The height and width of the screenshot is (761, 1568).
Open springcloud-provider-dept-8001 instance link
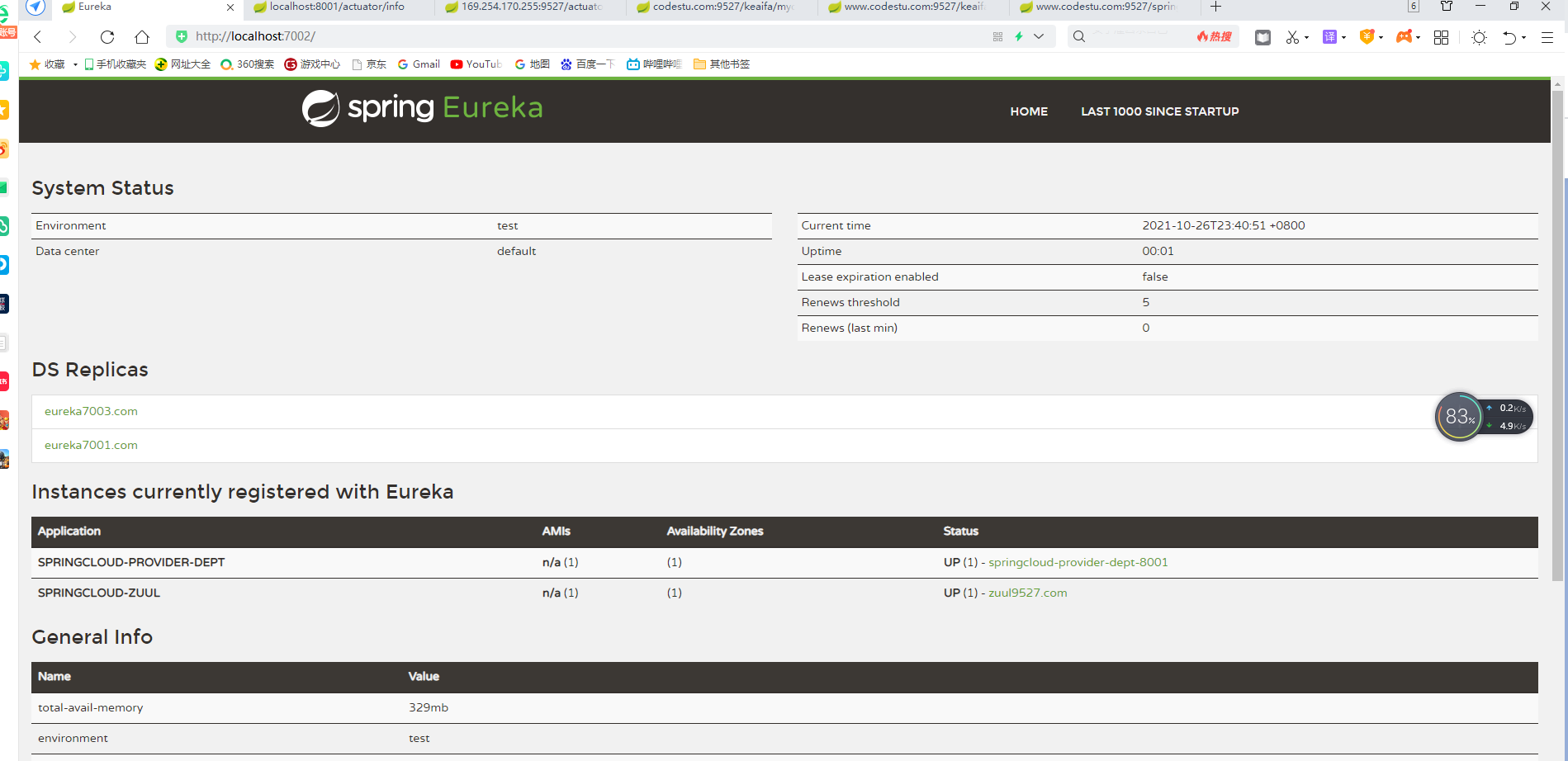(x=1078, y=562)
